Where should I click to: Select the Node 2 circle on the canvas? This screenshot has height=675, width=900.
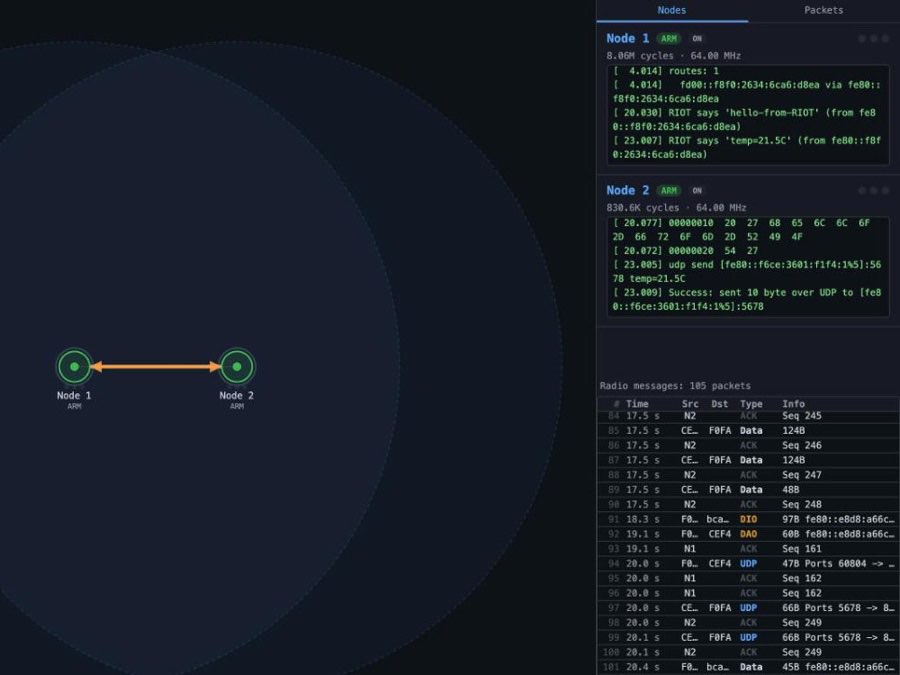click(236, 366)
